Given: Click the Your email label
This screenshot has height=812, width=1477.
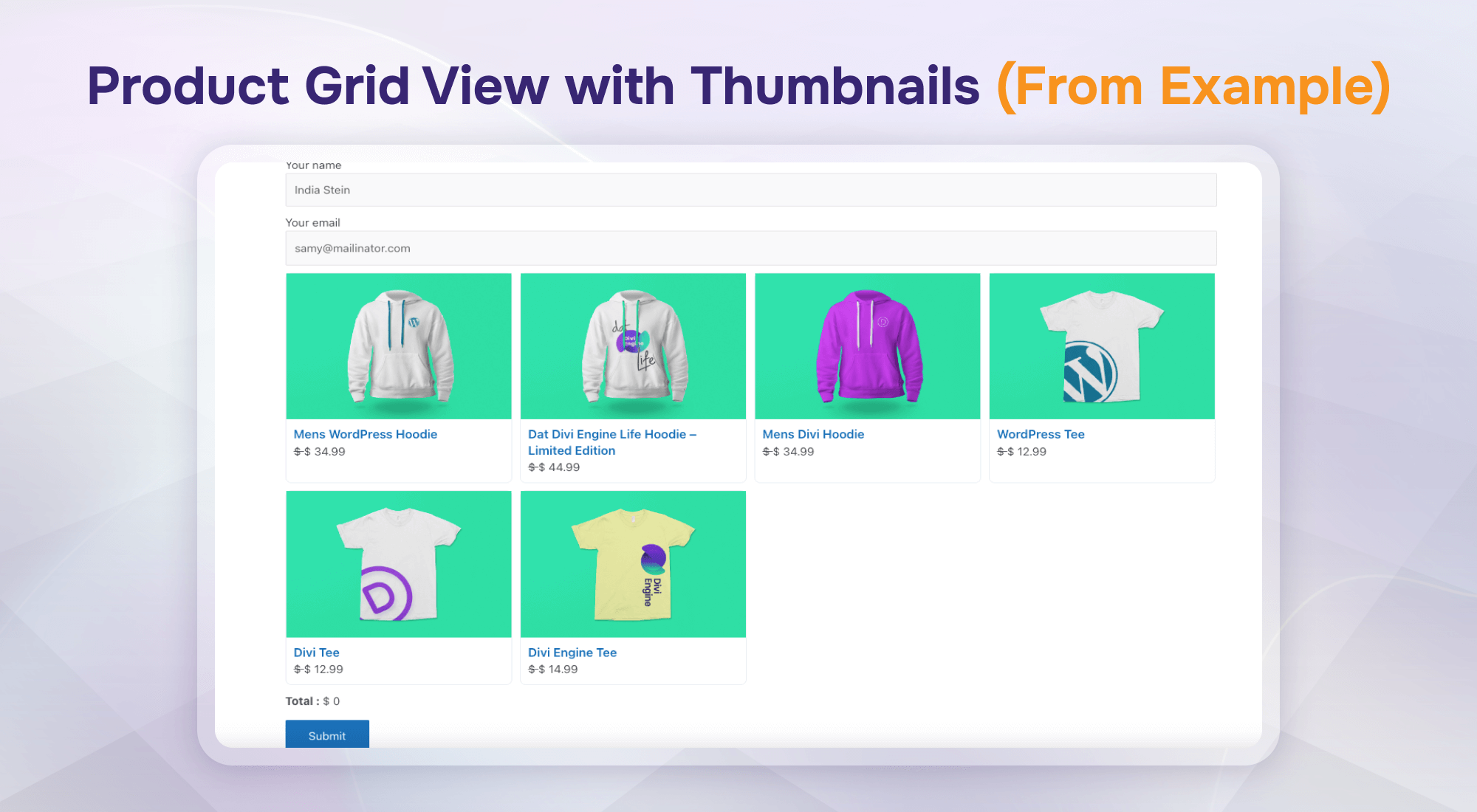Looking at the screenshot, I should click(313, 222).
